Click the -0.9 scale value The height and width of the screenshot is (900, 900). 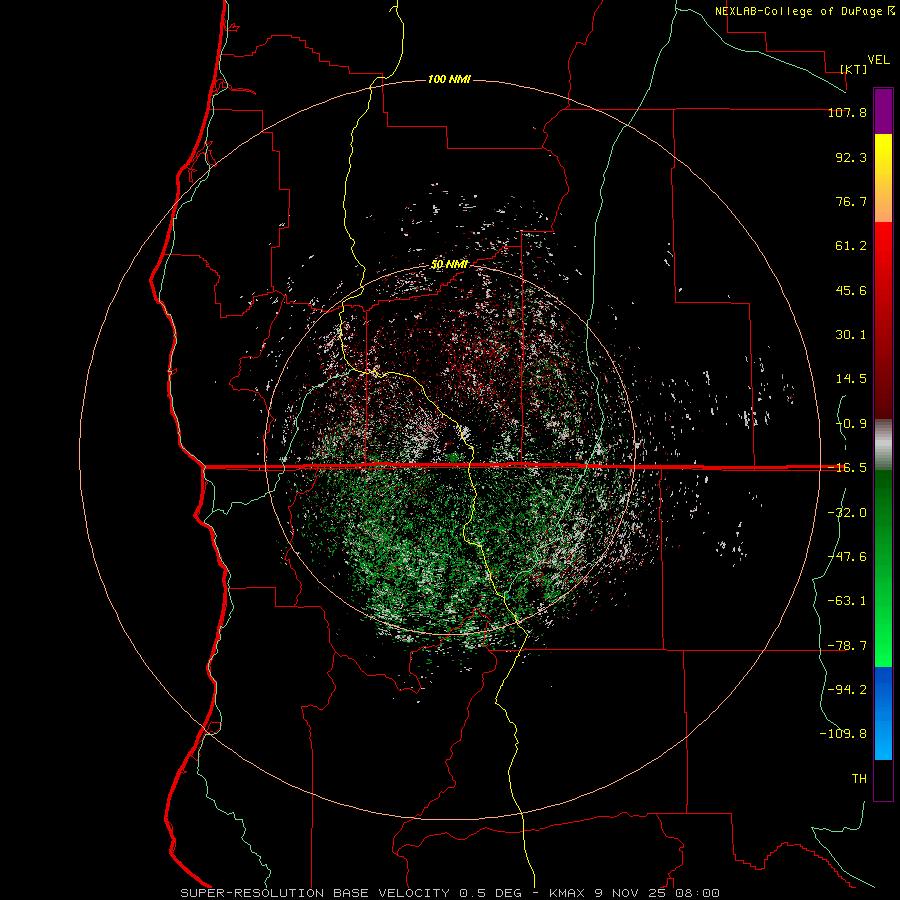[851, 424]
